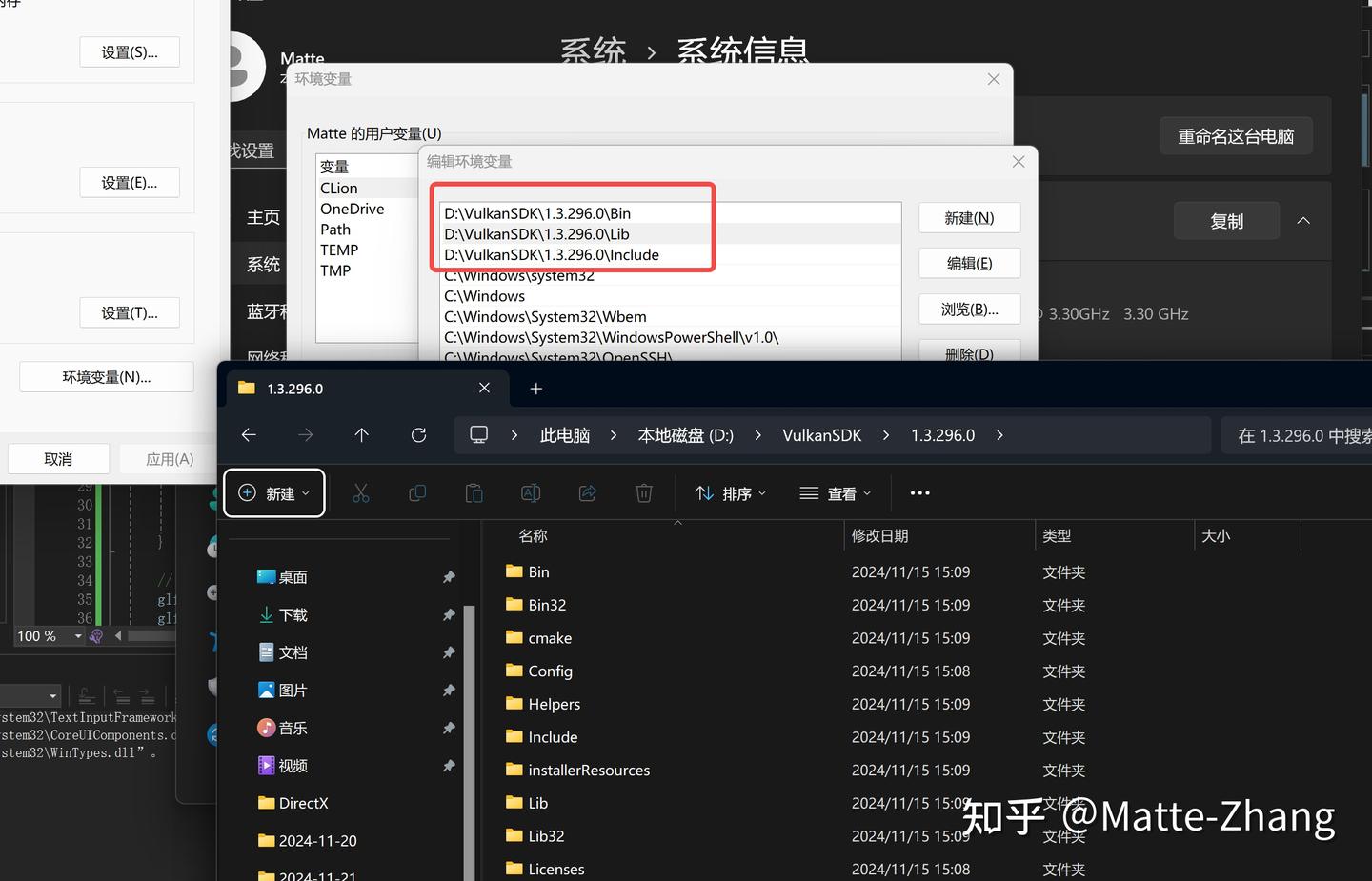Click the Refresh icon in the address bar
This screenshot has height=881, width=1372.
coord(418,435)
